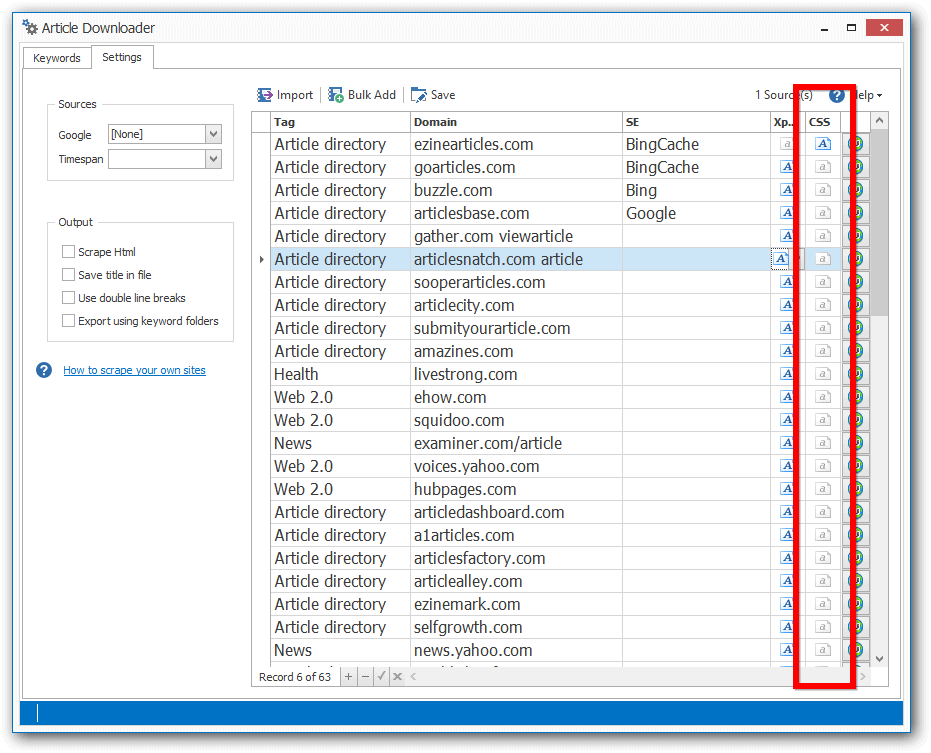Select the Settings tab

click(122, 57)
